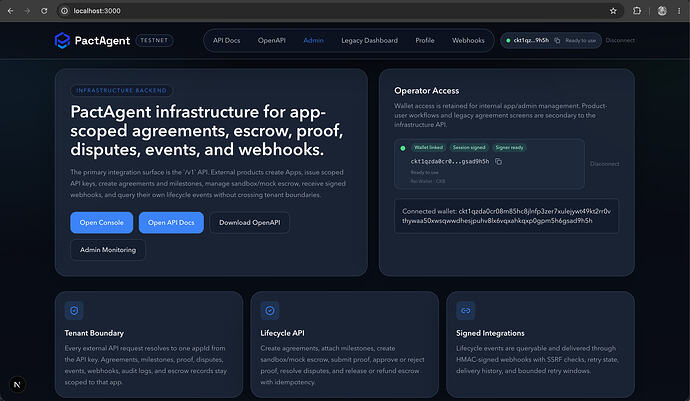Copy wallet address in header pill
The width and height of the screenshot is (690, 401).
click(557, 40)
